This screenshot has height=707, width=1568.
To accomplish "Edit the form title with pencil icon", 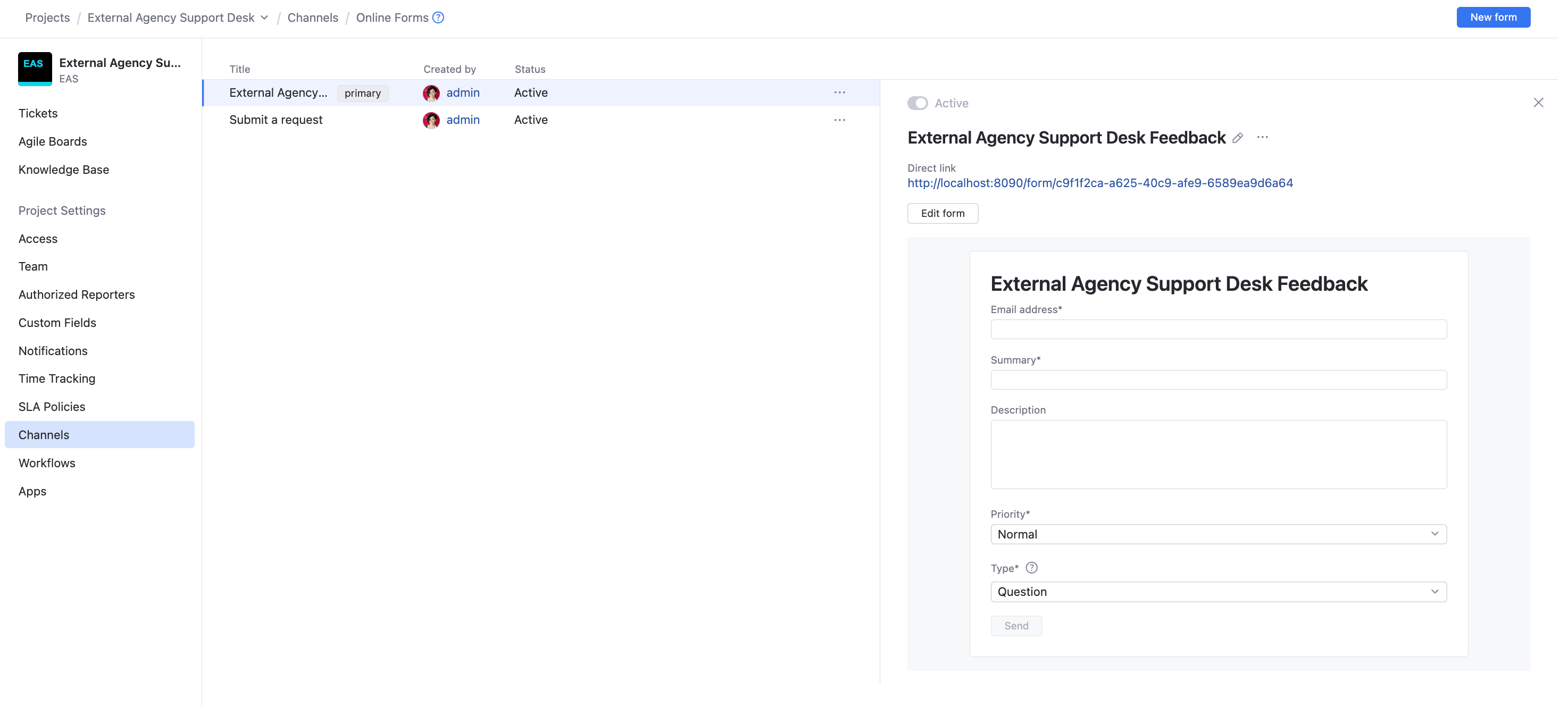I will [x=1237, y=138].
